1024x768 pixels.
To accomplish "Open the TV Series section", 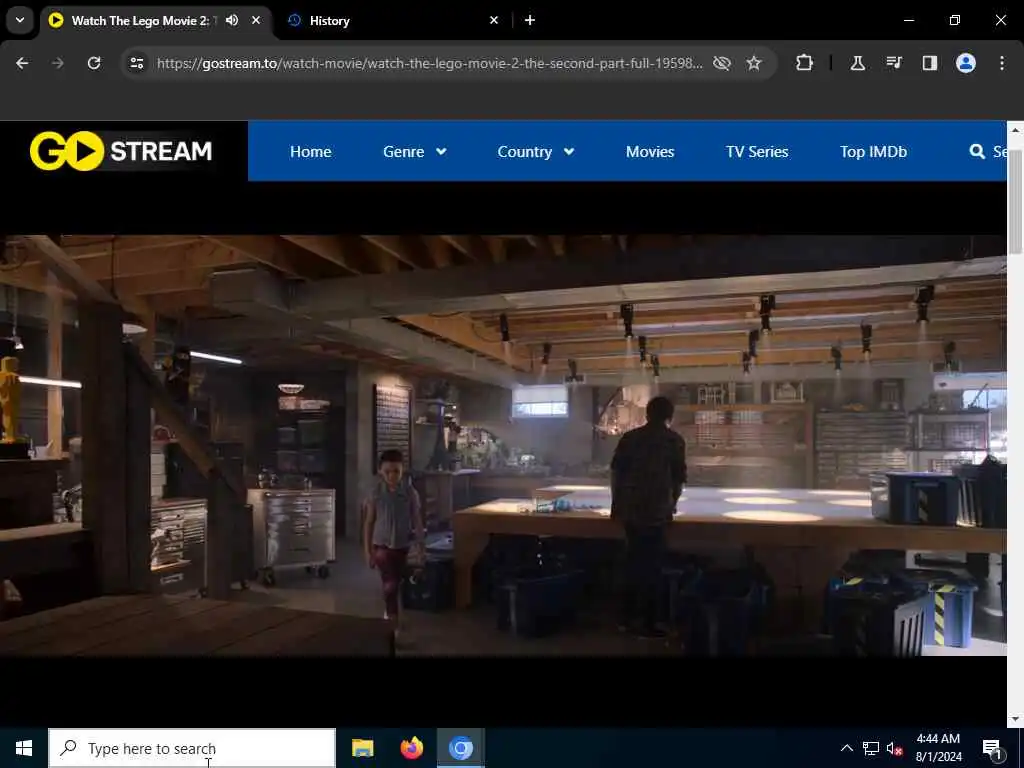I will (757, 152).
